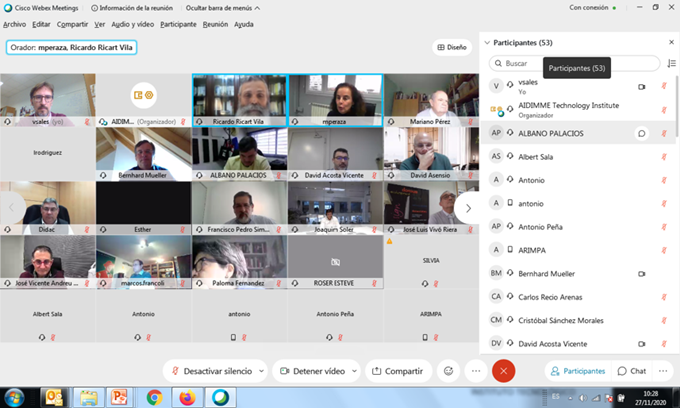Viewport: 680px width, 408px height.
Task: Open the Audio y vídeo menu
Action: (131, 24)
